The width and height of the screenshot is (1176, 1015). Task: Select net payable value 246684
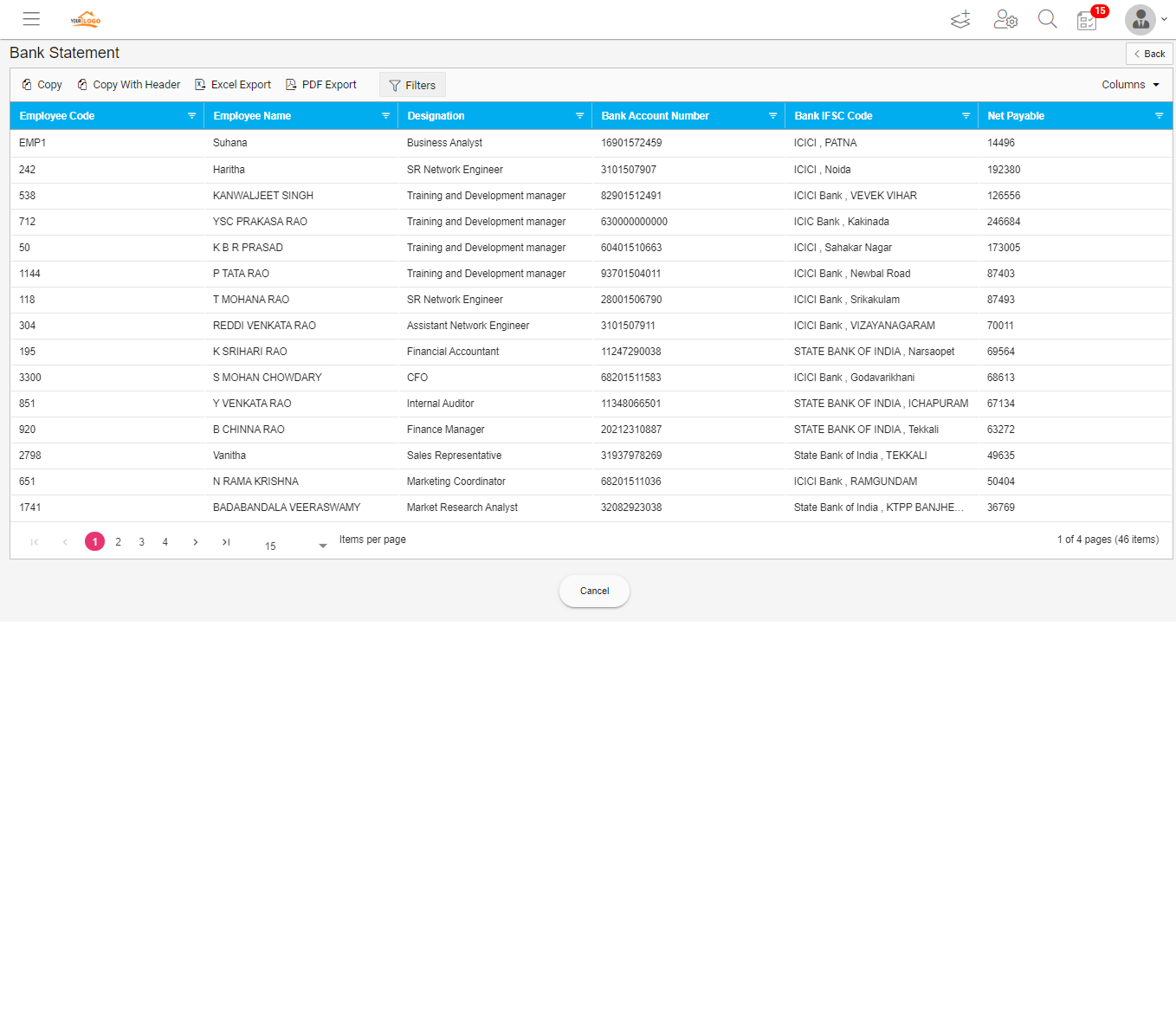pyautogui.click(x=1004, y=222)
